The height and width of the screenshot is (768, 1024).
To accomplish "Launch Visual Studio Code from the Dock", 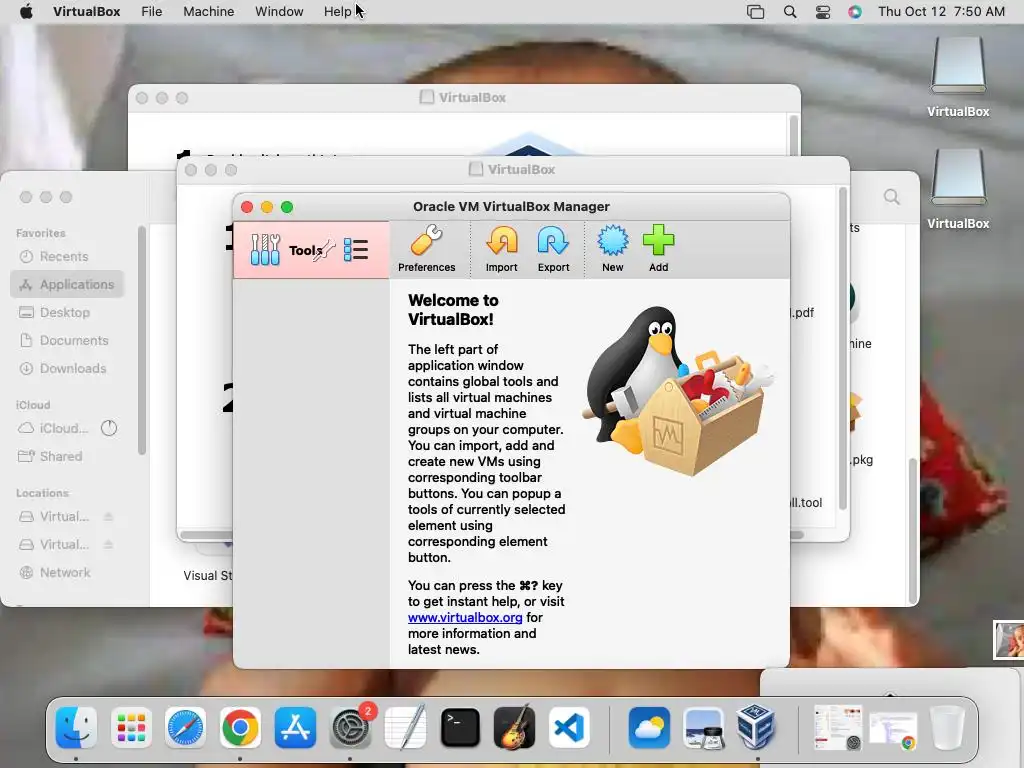I will pyautogui.click(x=569, y=727).
